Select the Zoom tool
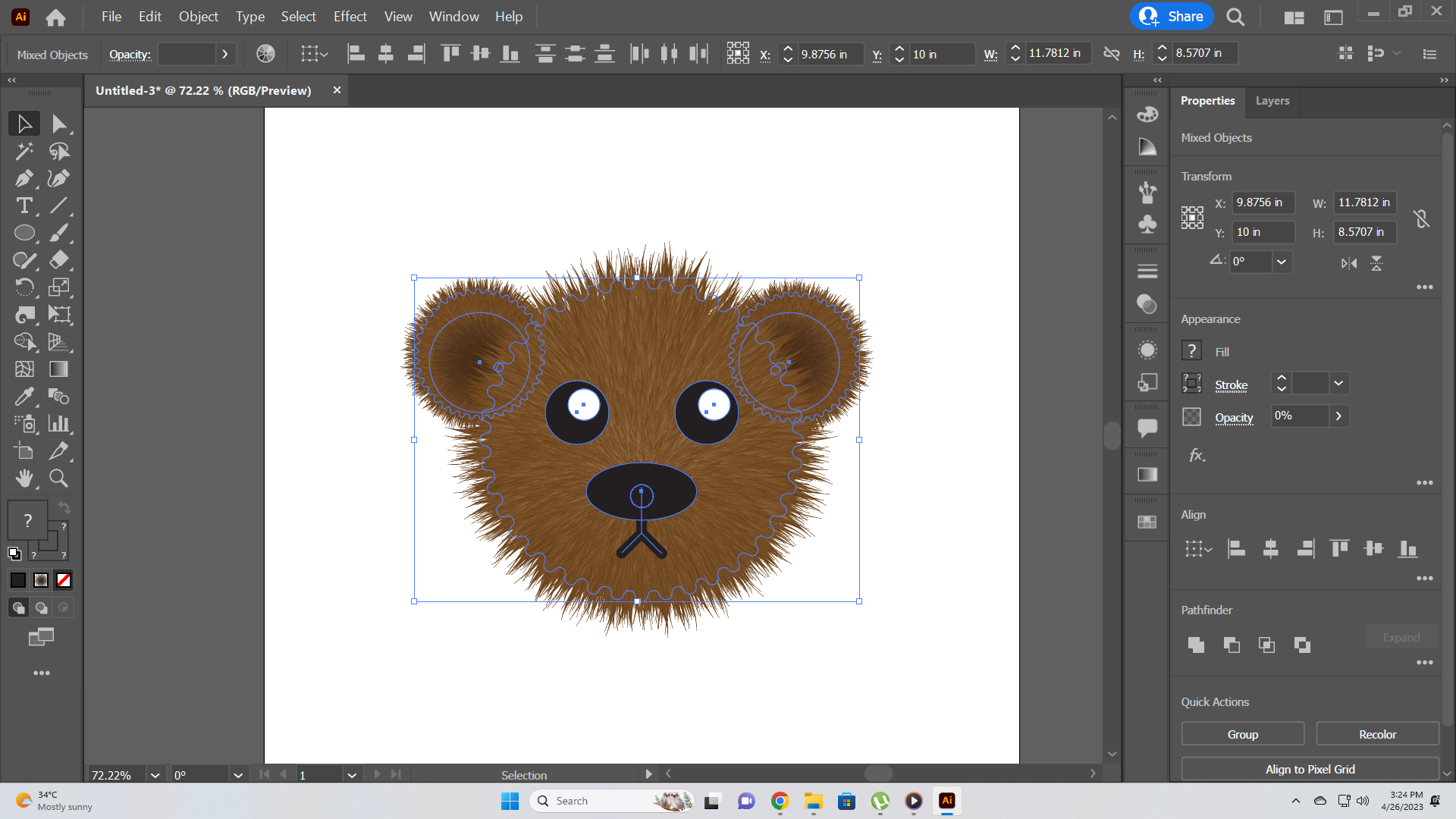The width and height of the screenshot is (1456, 819). (59, 479)
